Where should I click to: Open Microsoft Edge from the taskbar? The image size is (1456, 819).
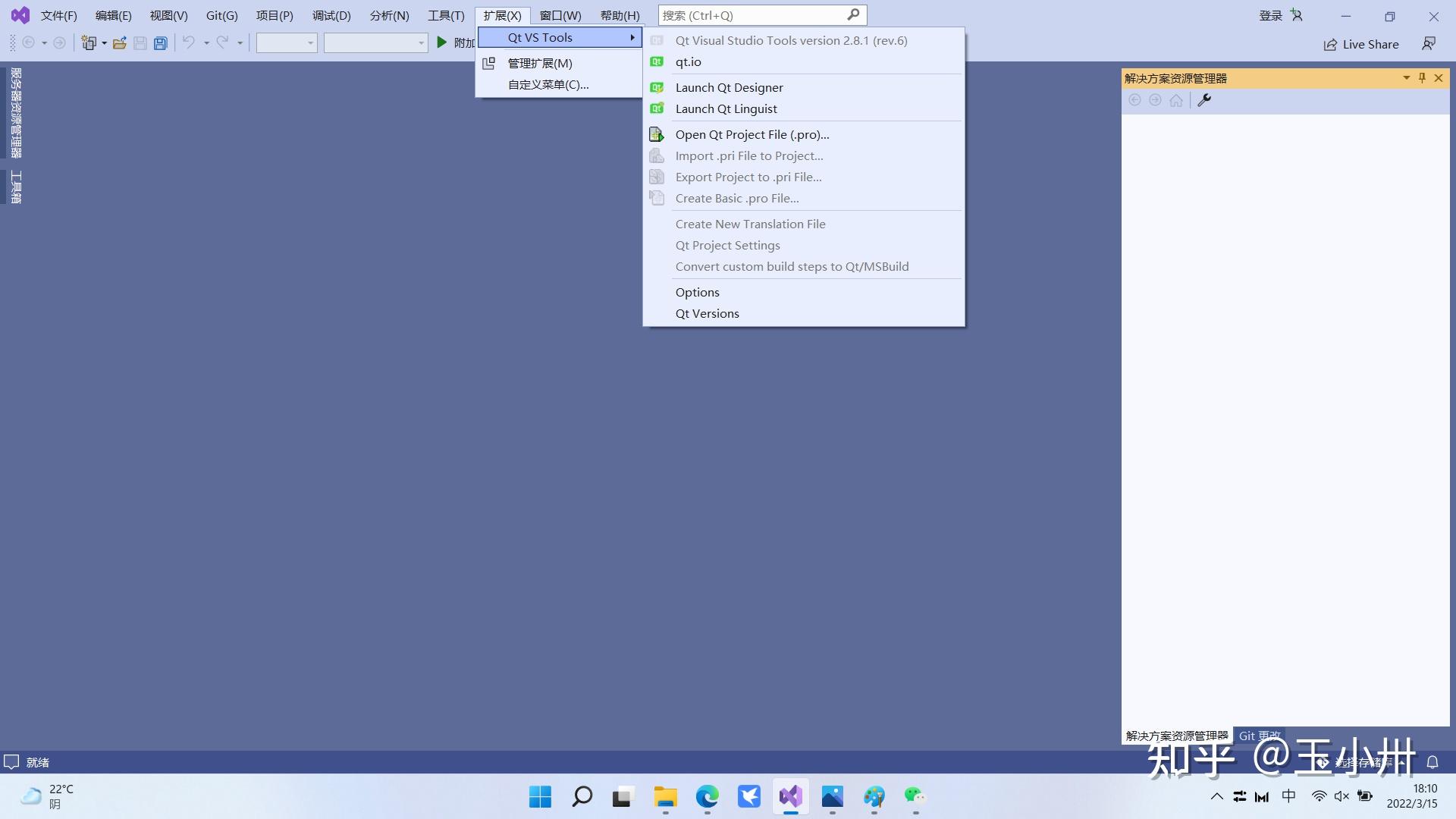pos(707,796)
